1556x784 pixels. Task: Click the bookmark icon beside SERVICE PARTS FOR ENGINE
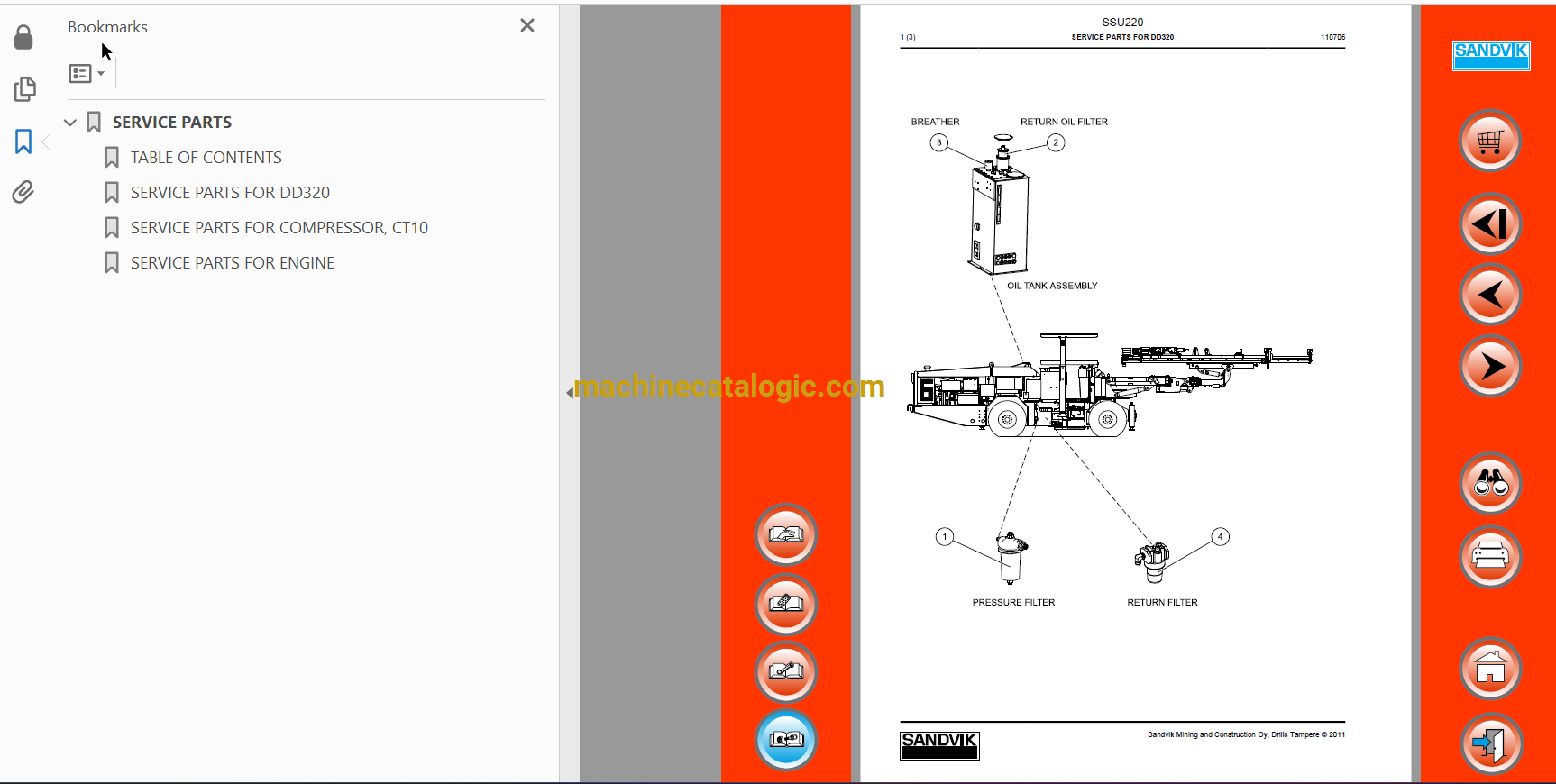point(112,263)
